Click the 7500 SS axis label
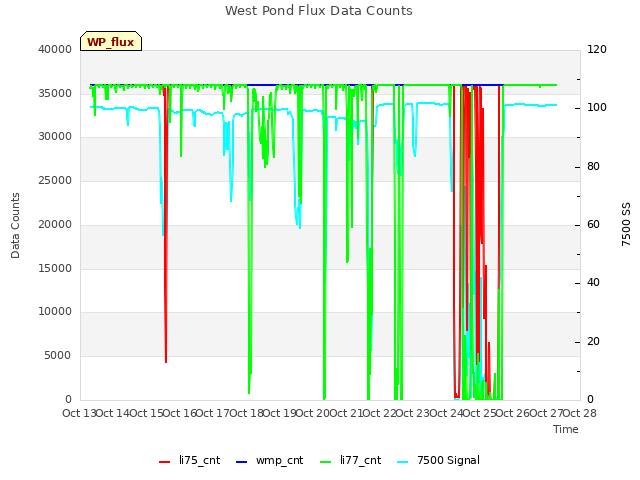 coord(626,224)
